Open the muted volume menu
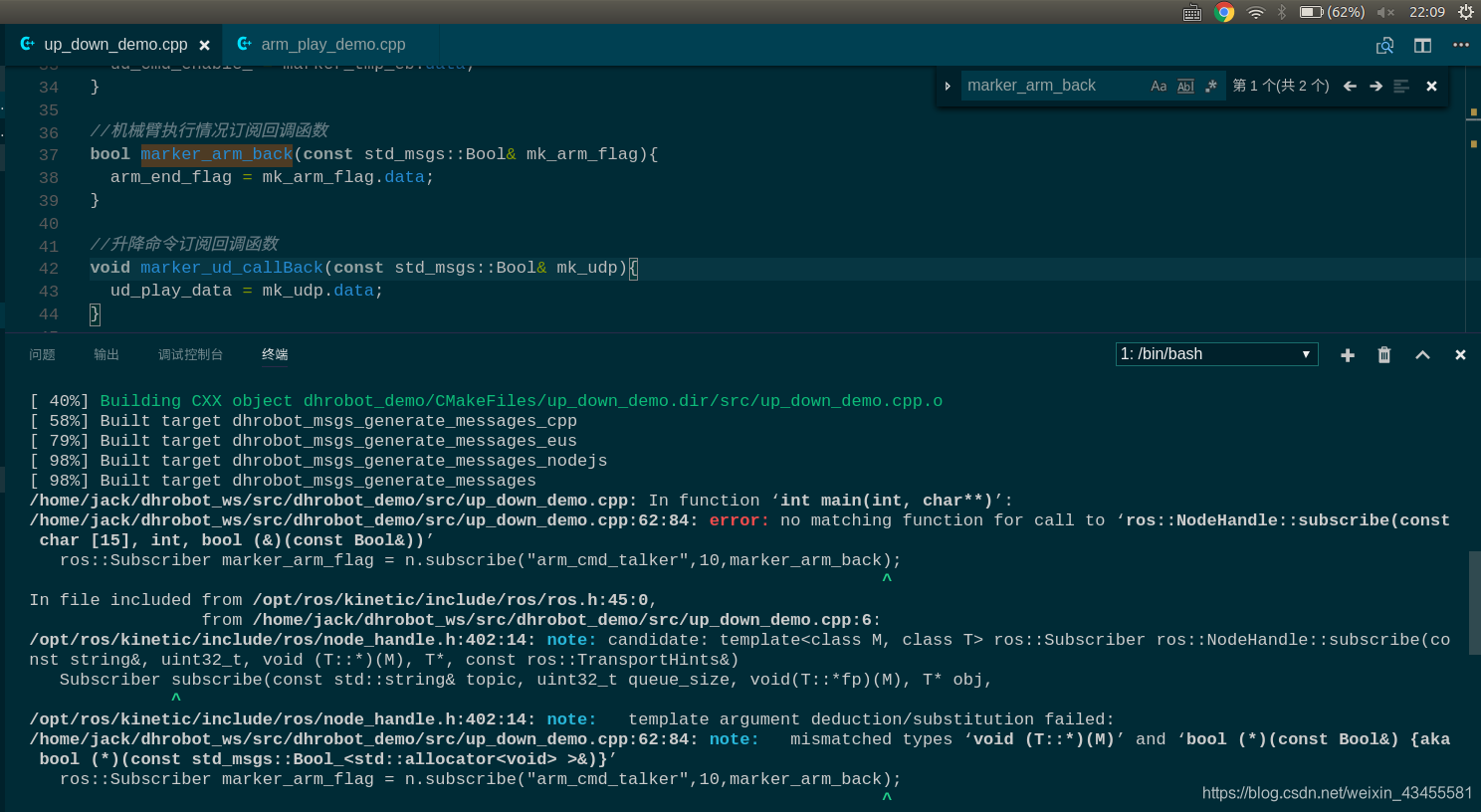The width and height of the screenshot is (1481, 812). 1385,12
